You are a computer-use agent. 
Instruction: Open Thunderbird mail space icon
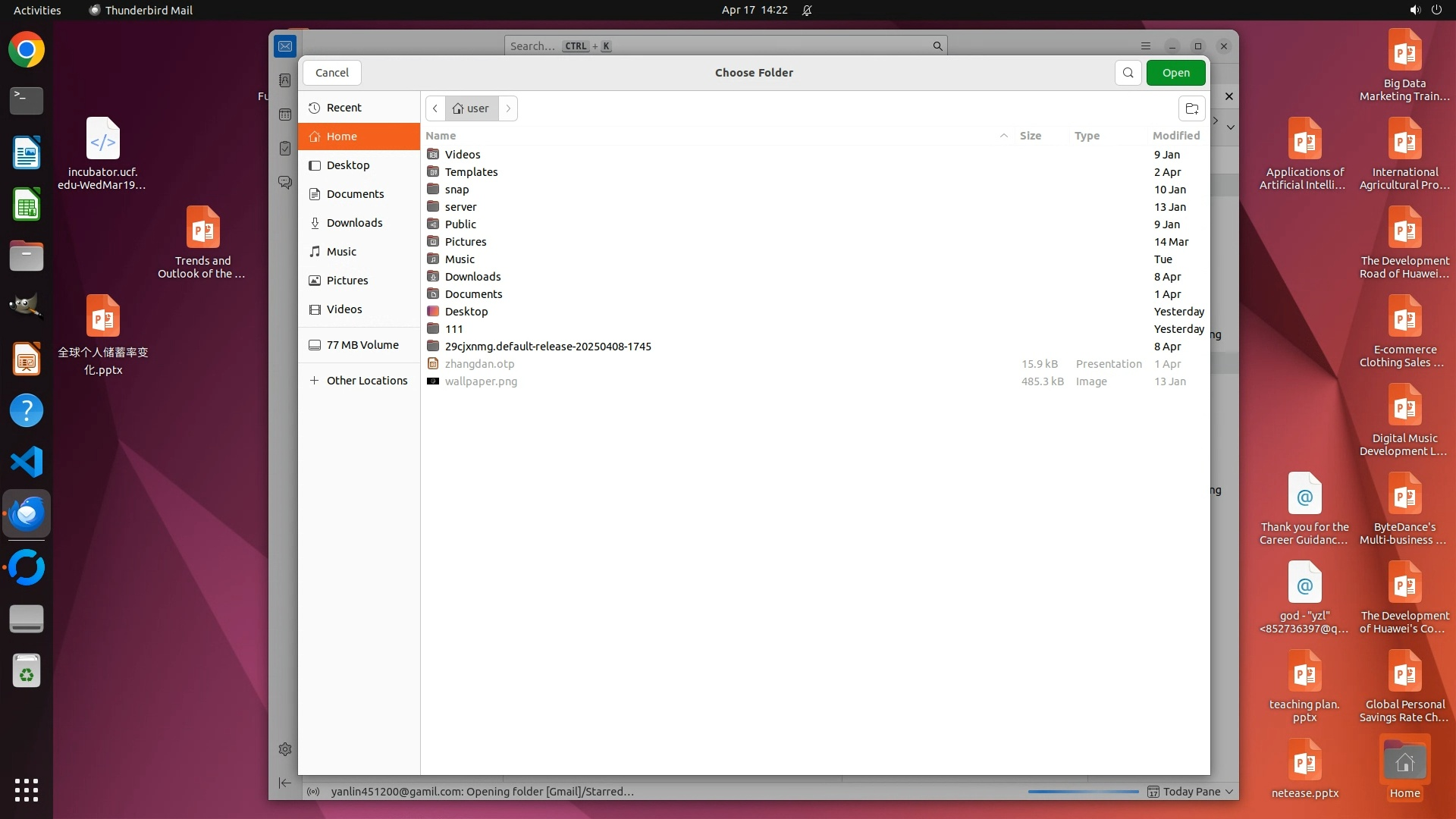coord(285,46)
